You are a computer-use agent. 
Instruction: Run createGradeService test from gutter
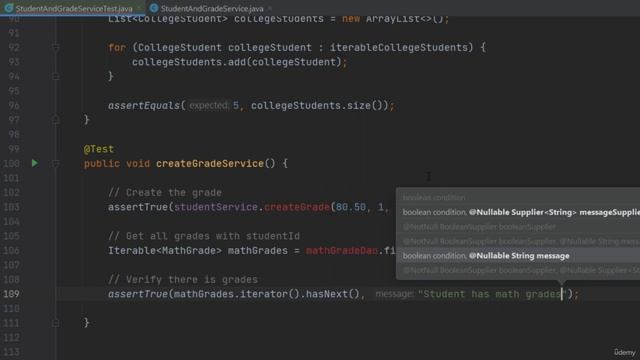point(35,163)
